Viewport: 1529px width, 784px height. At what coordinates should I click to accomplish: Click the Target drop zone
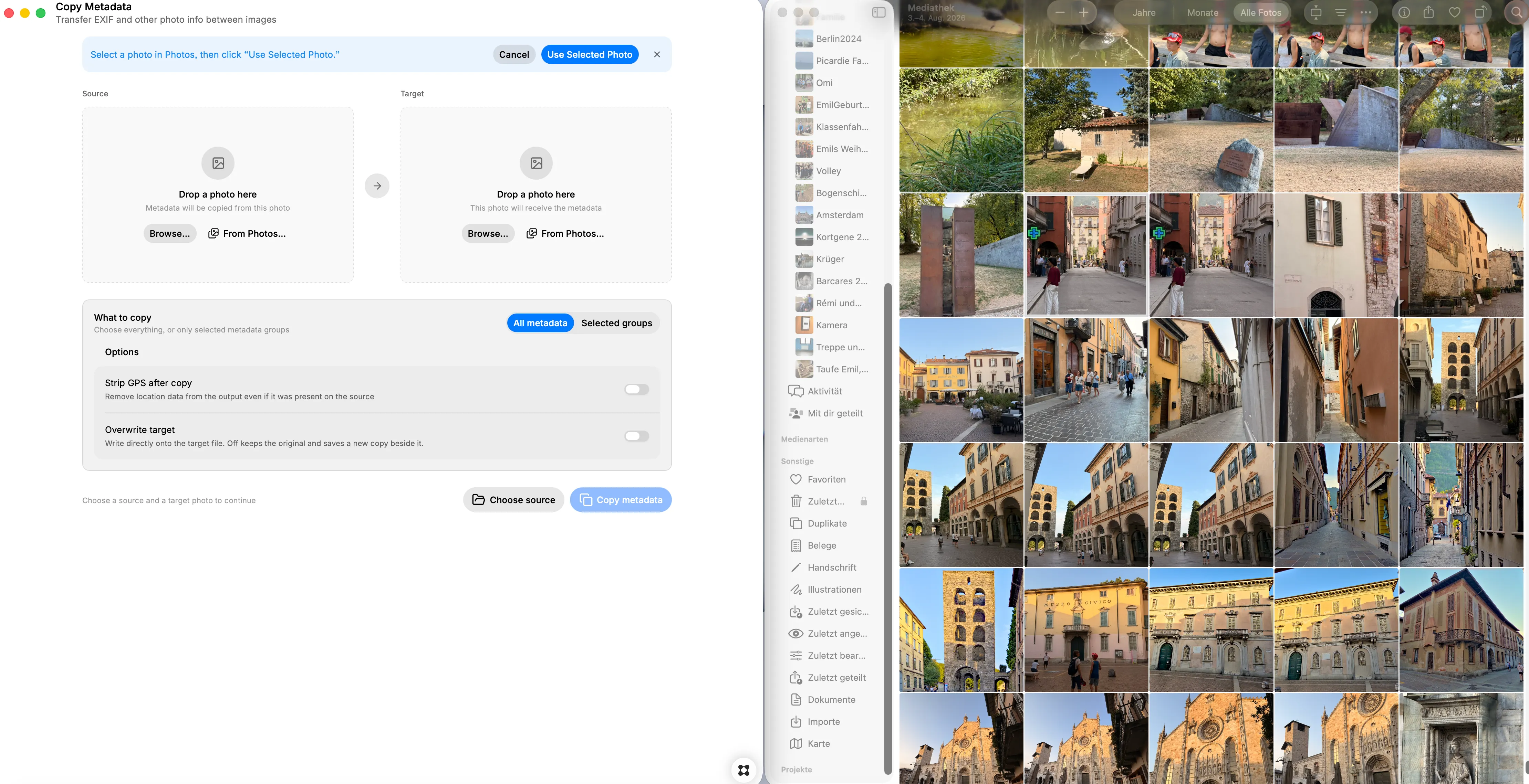536,194
